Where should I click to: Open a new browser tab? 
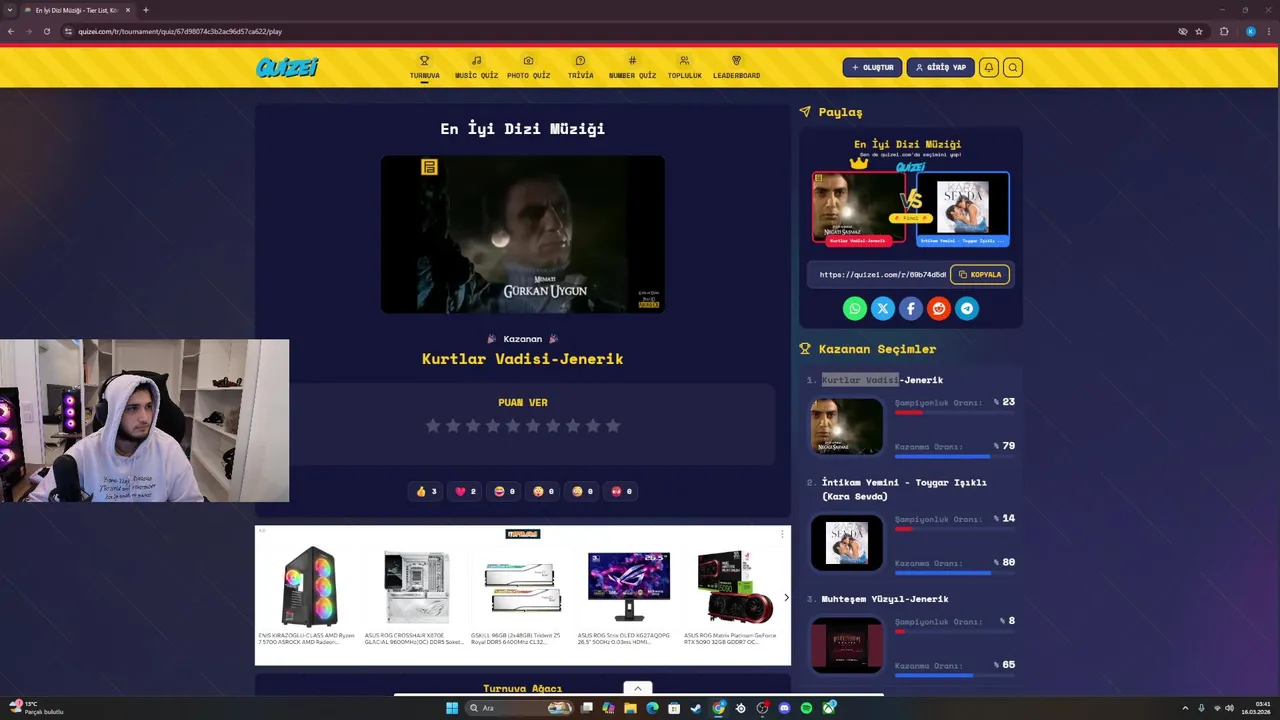146,10
